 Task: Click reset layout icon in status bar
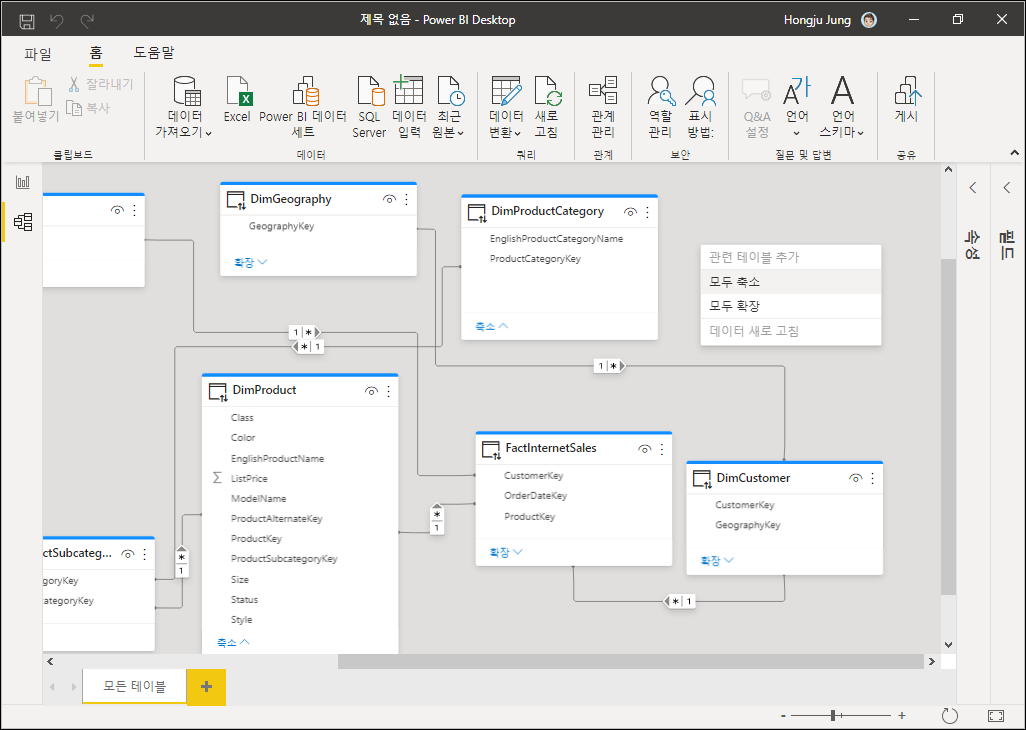[x=949, y=716]
